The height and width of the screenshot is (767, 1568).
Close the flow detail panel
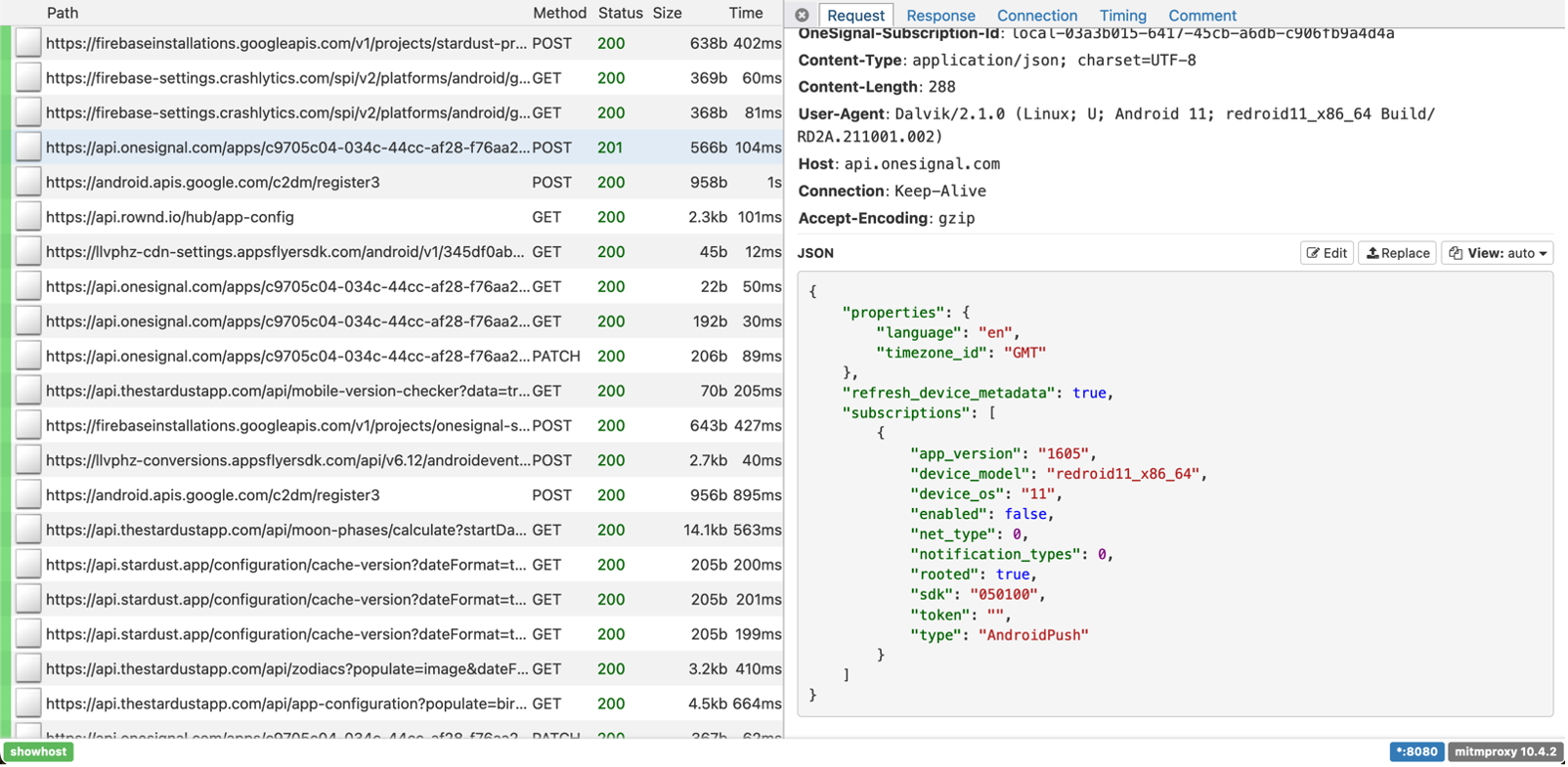click(802, 15)
